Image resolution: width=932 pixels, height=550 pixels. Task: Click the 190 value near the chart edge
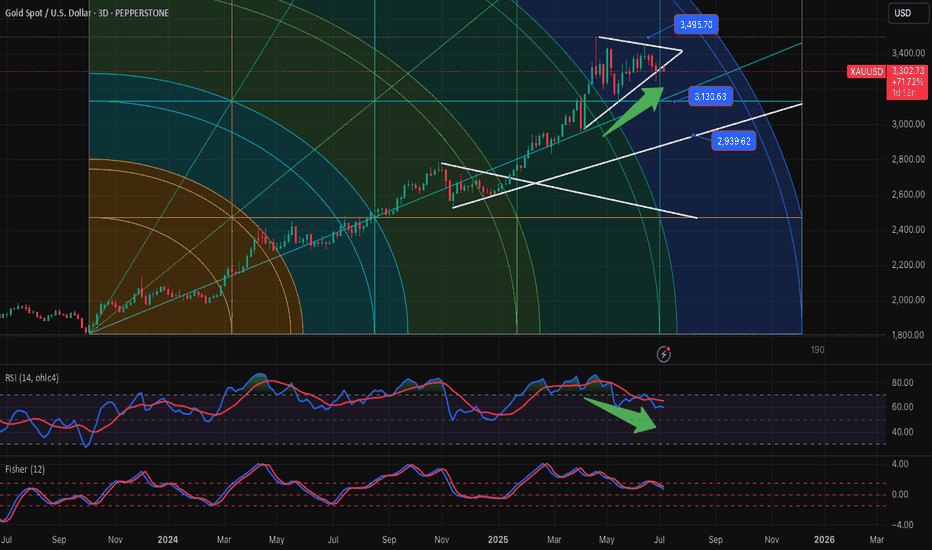tap(817, 350)
